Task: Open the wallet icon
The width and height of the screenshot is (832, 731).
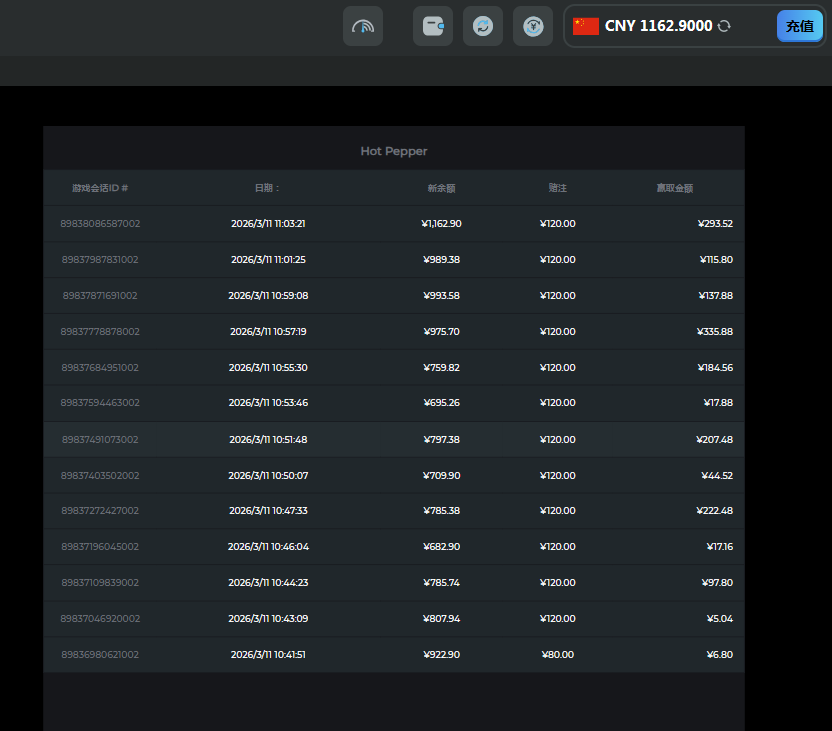Action: pyautogui.click(x=433, y=26)
